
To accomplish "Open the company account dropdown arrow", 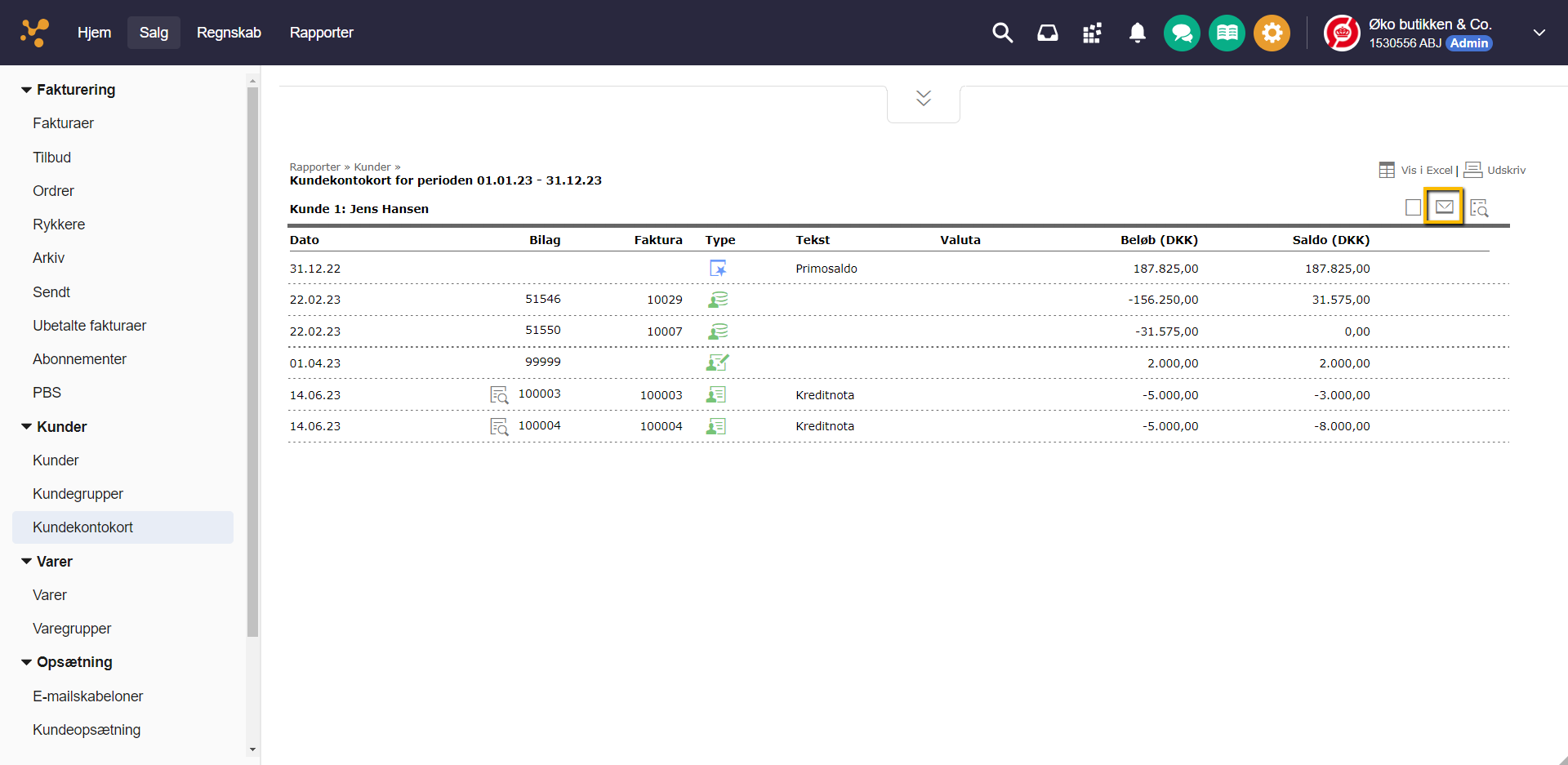I will (1539, 33).
